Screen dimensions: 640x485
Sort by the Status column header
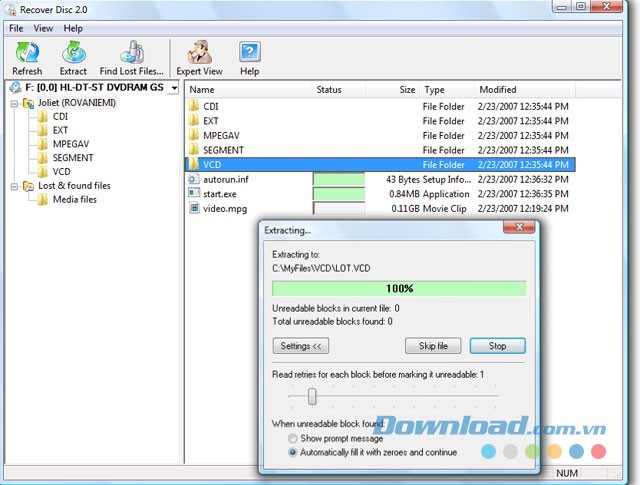coord(338,90)
